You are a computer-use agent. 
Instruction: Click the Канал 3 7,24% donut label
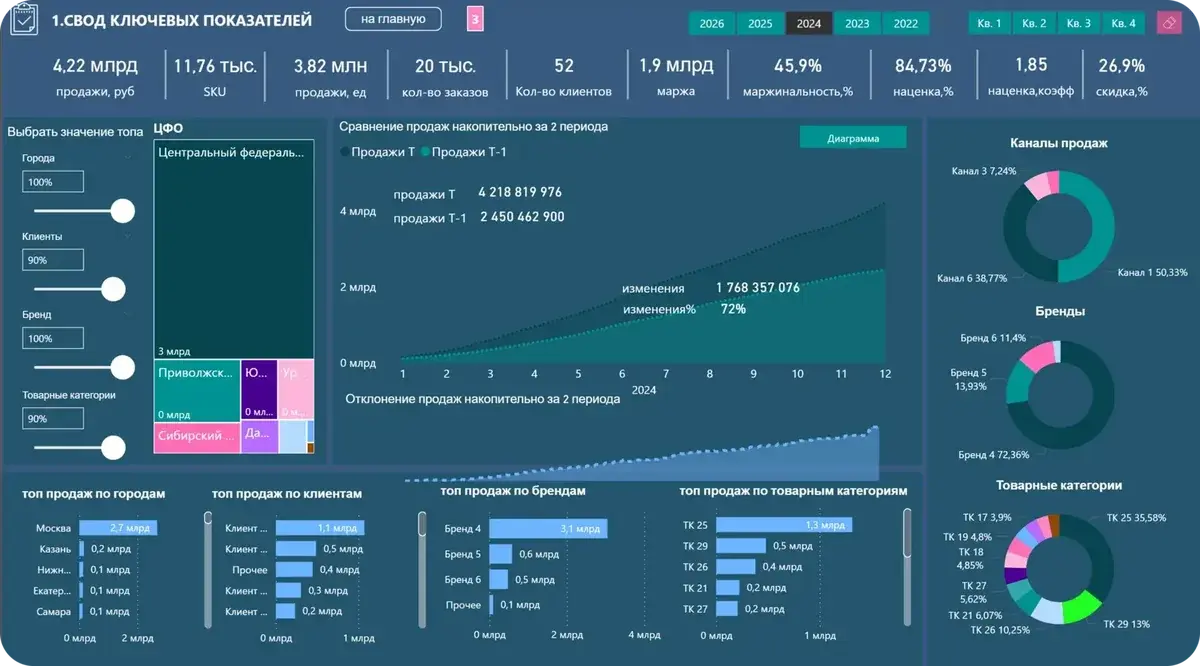[x=984, y=171]
